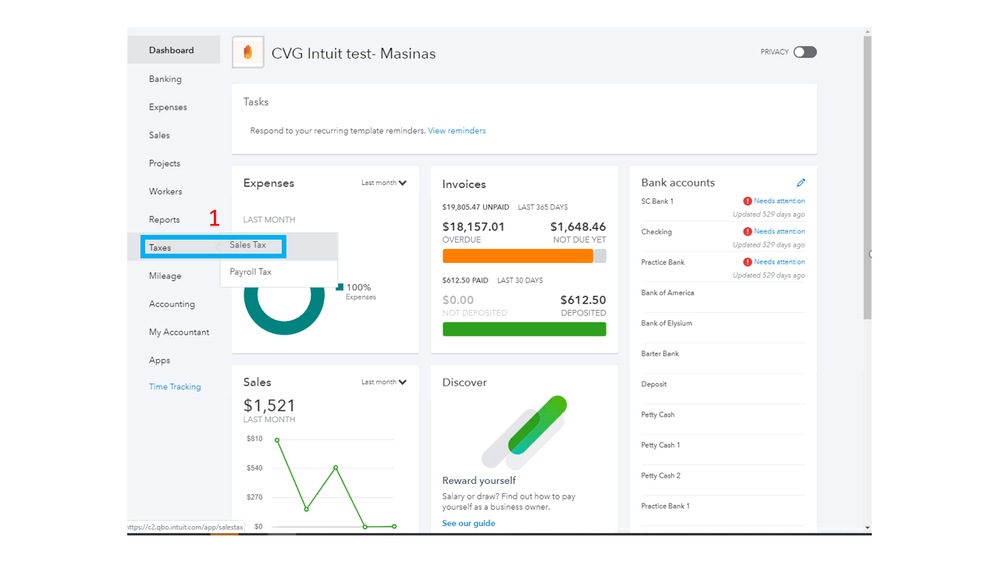Click $612.50 deposited amount
This screenshot has width=999, height=562.
(583, 300)
